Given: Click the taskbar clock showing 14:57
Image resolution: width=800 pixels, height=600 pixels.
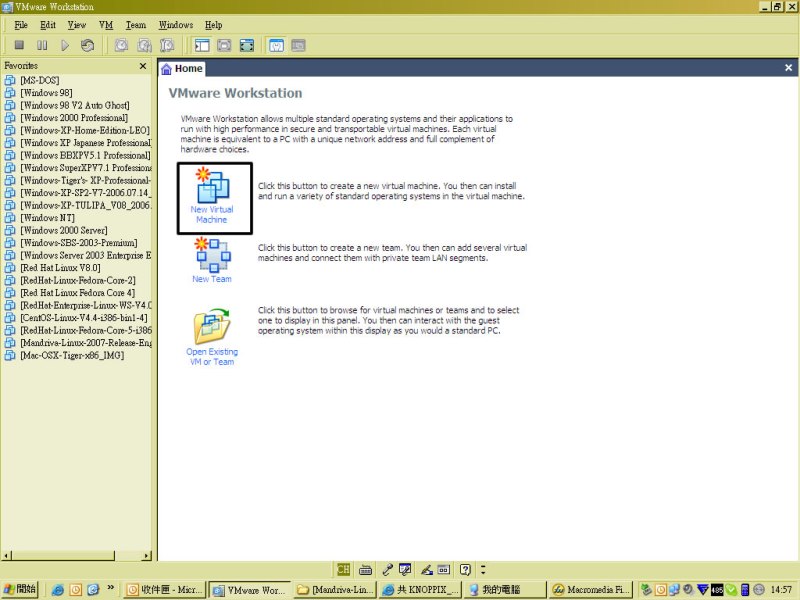Looking at the screenshot, I should 781,589.
